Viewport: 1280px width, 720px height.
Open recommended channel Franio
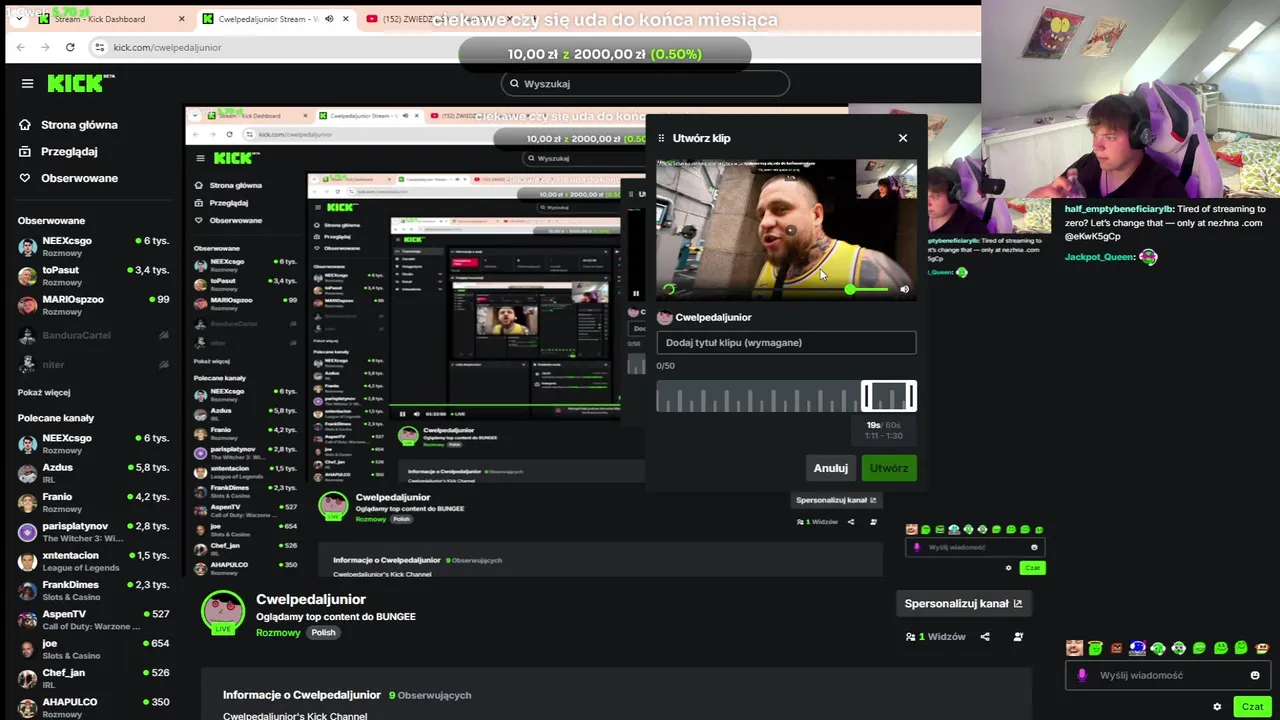tap(93, 502)
